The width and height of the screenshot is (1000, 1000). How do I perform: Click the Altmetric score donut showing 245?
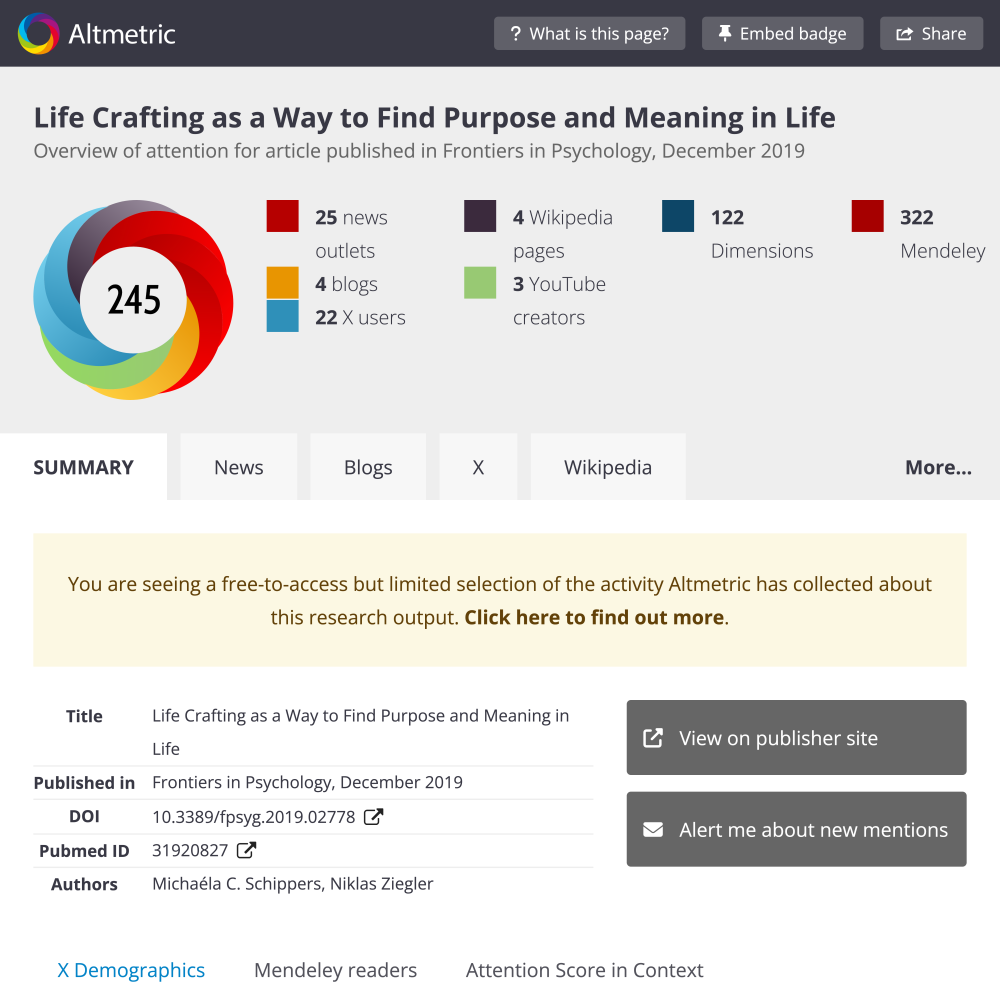coord(134,300)
